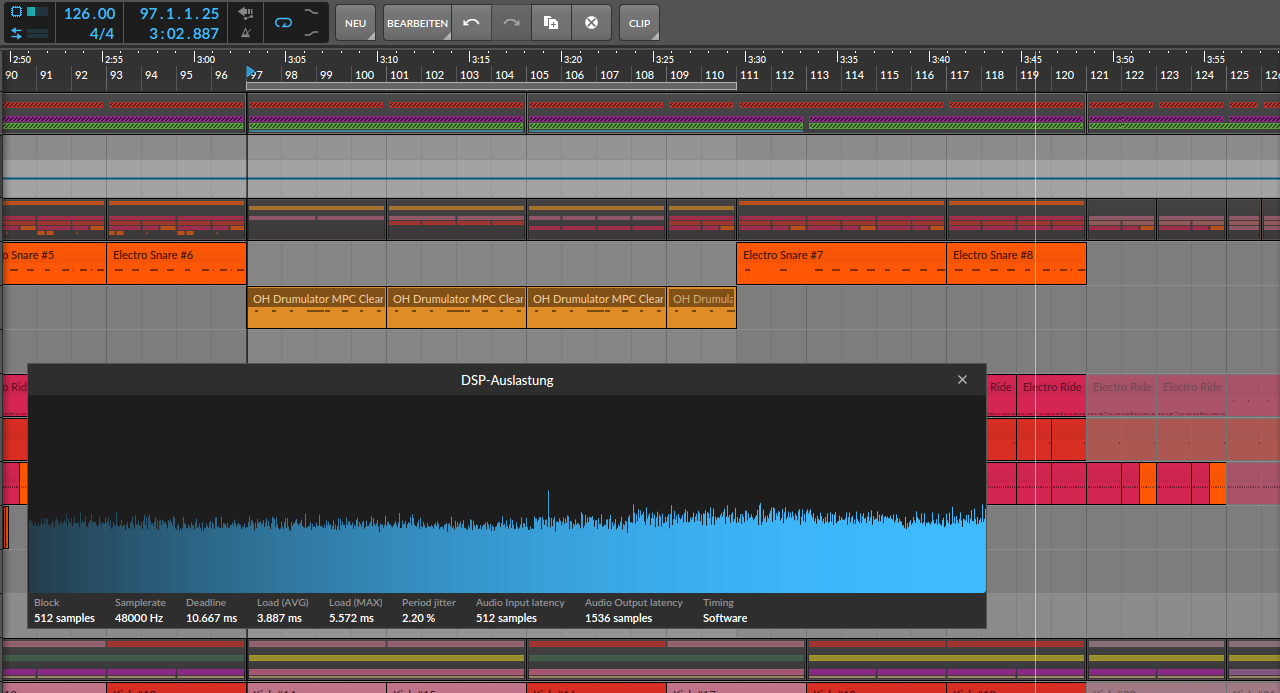Viewport: 1280px width, 693px height.
Task: Click the Deadline value 10.667 ms
Action: tap(212, 618)
